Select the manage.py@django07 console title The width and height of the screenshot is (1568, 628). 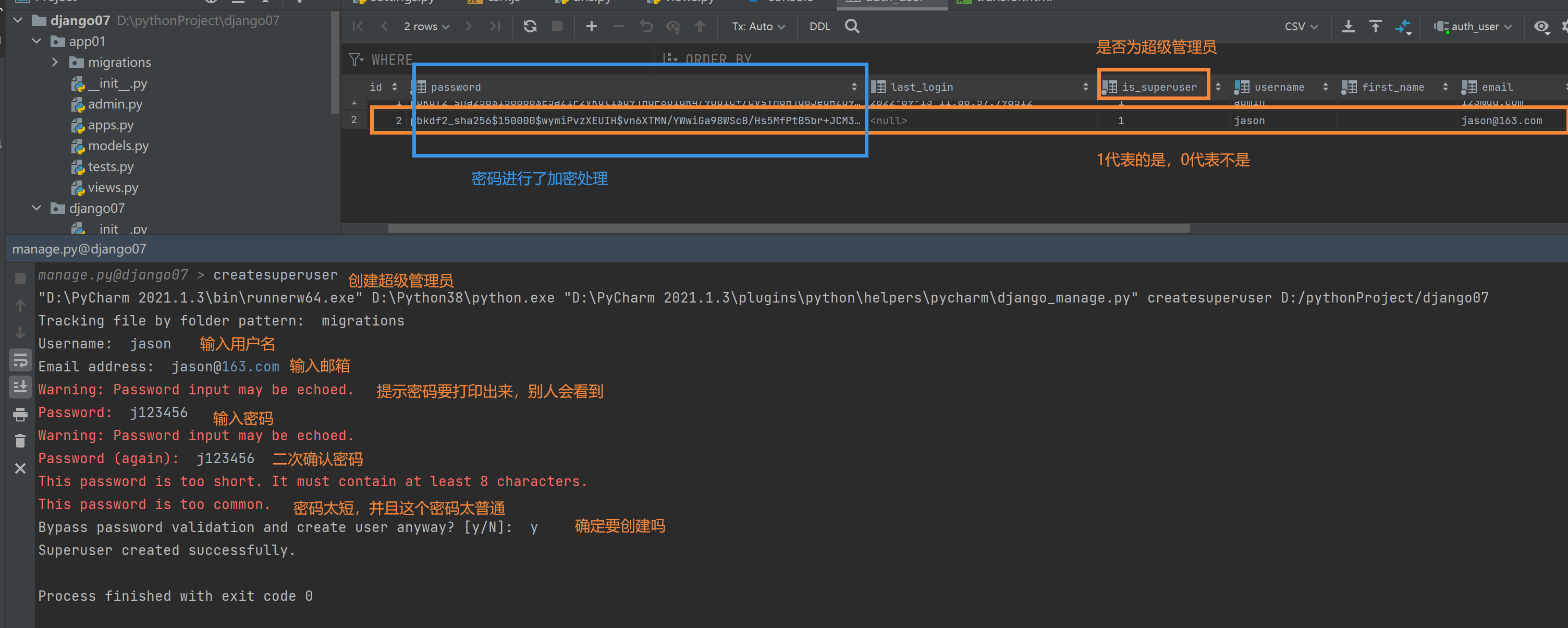(x=79, y=248)
